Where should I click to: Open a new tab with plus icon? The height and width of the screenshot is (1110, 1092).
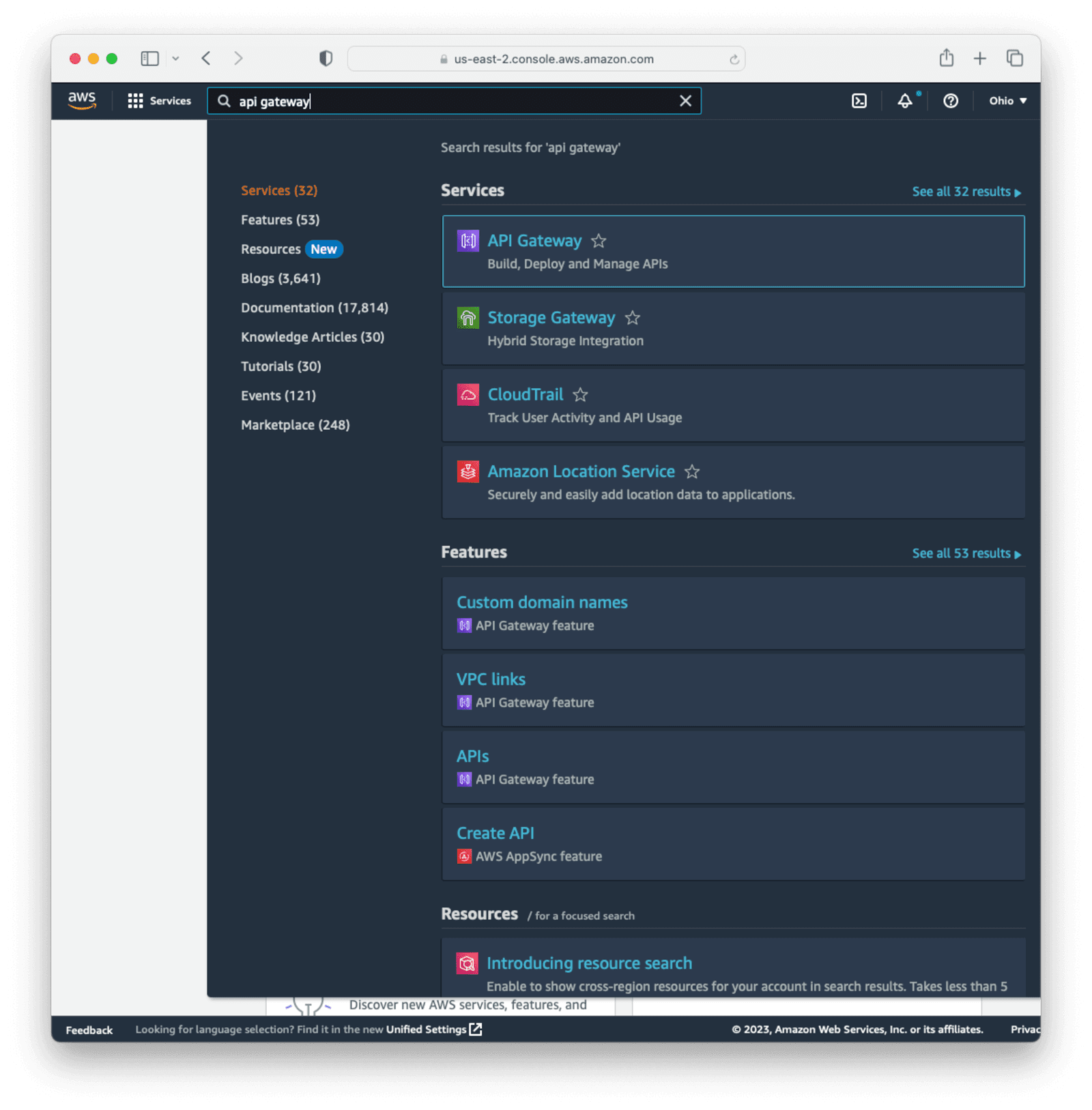980,59
